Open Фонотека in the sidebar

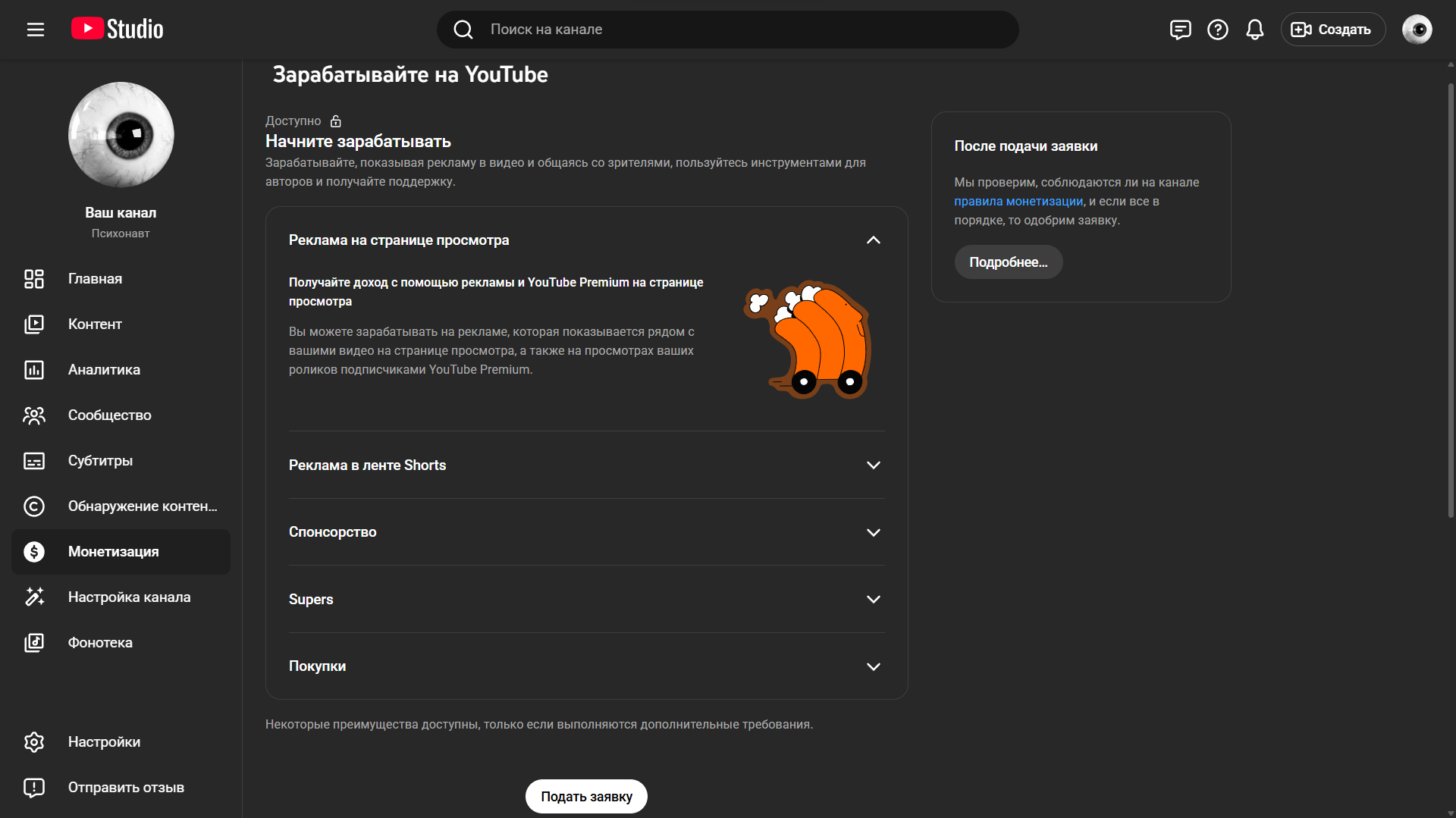[121, 643]
